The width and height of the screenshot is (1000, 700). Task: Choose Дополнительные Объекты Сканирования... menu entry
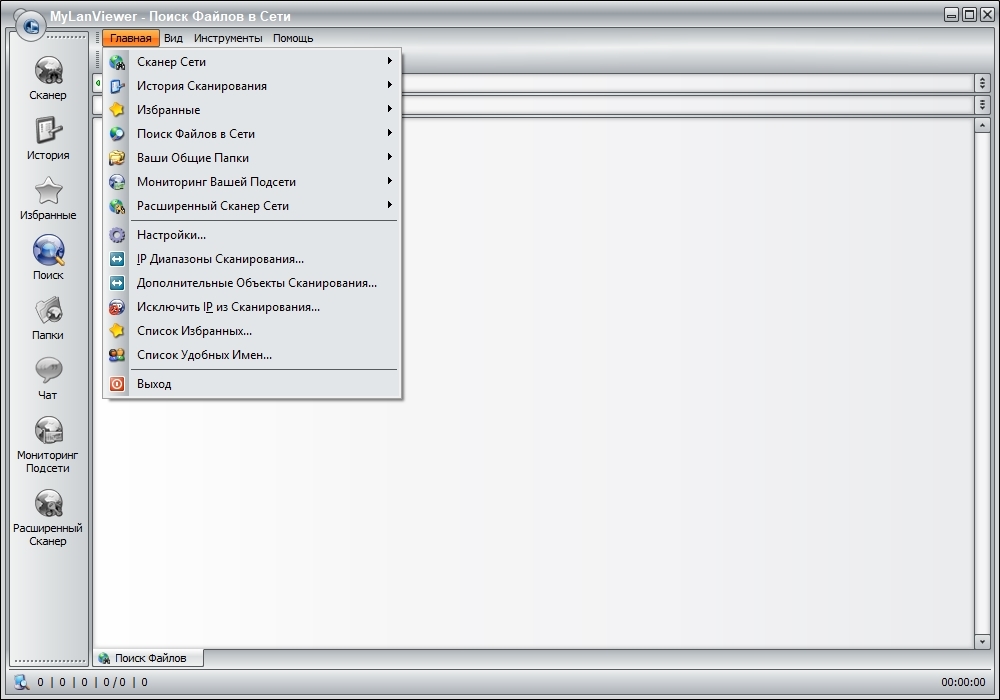coord(252,283)
